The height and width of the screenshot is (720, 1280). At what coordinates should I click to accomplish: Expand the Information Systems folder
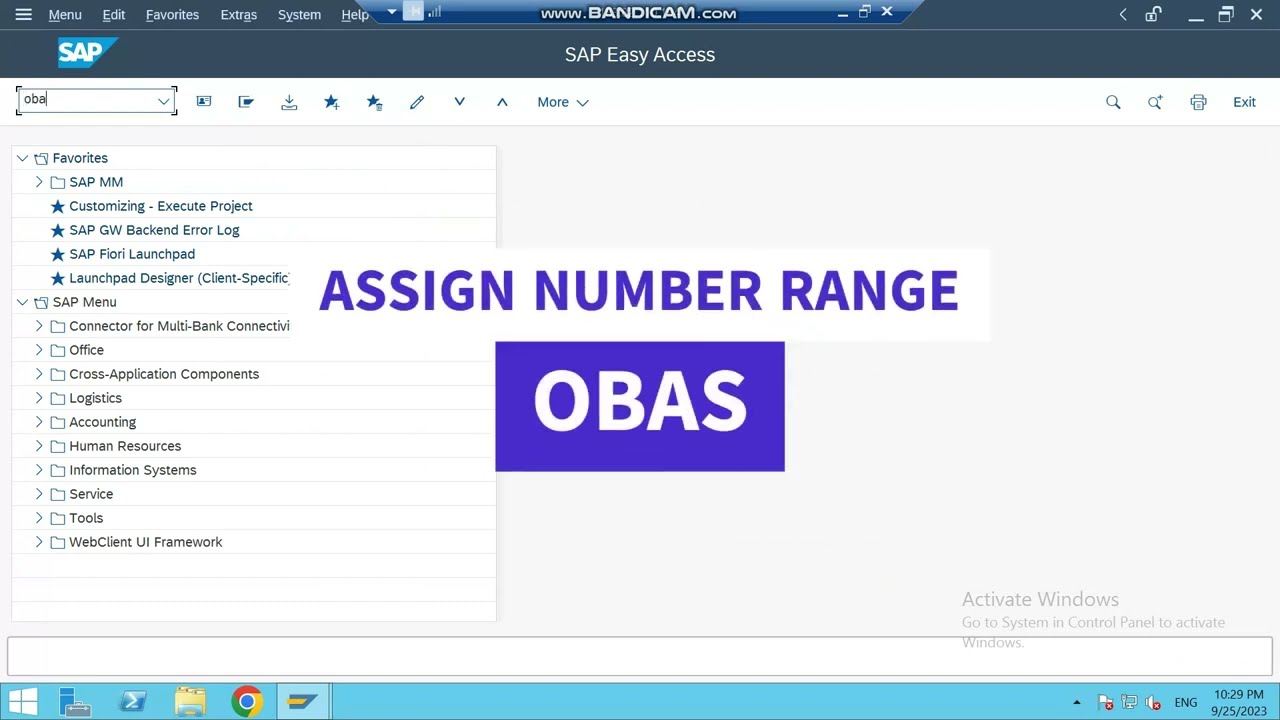pos(39,470)
